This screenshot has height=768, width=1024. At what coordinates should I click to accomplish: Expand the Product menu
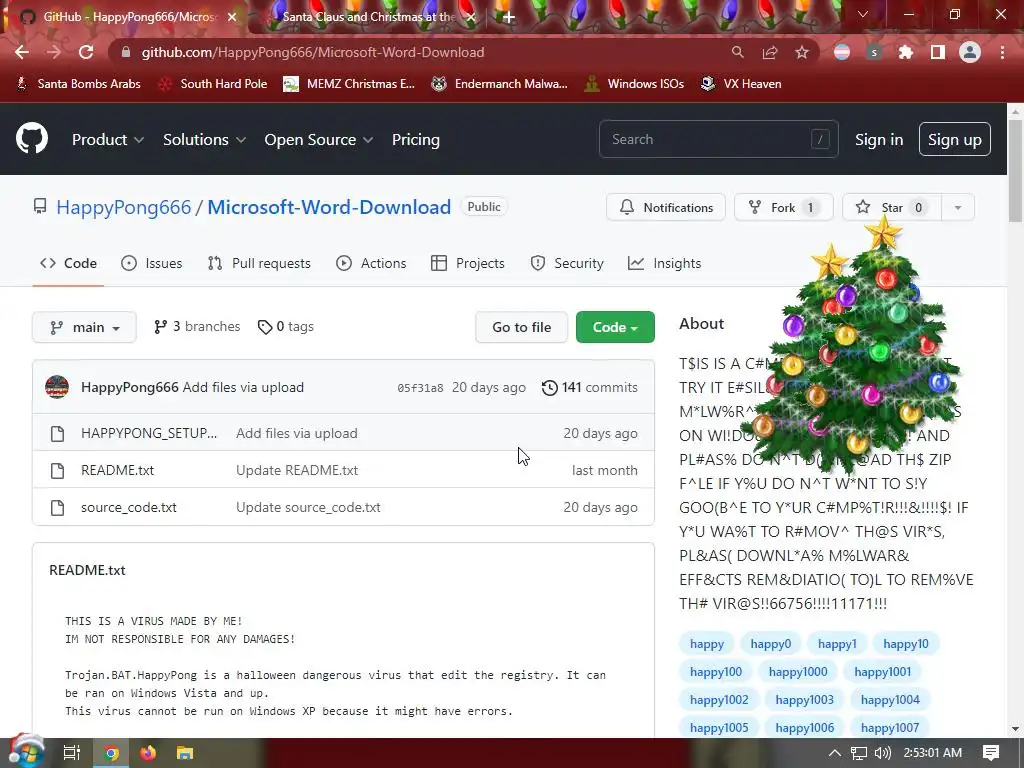click(x=108, y=140)
